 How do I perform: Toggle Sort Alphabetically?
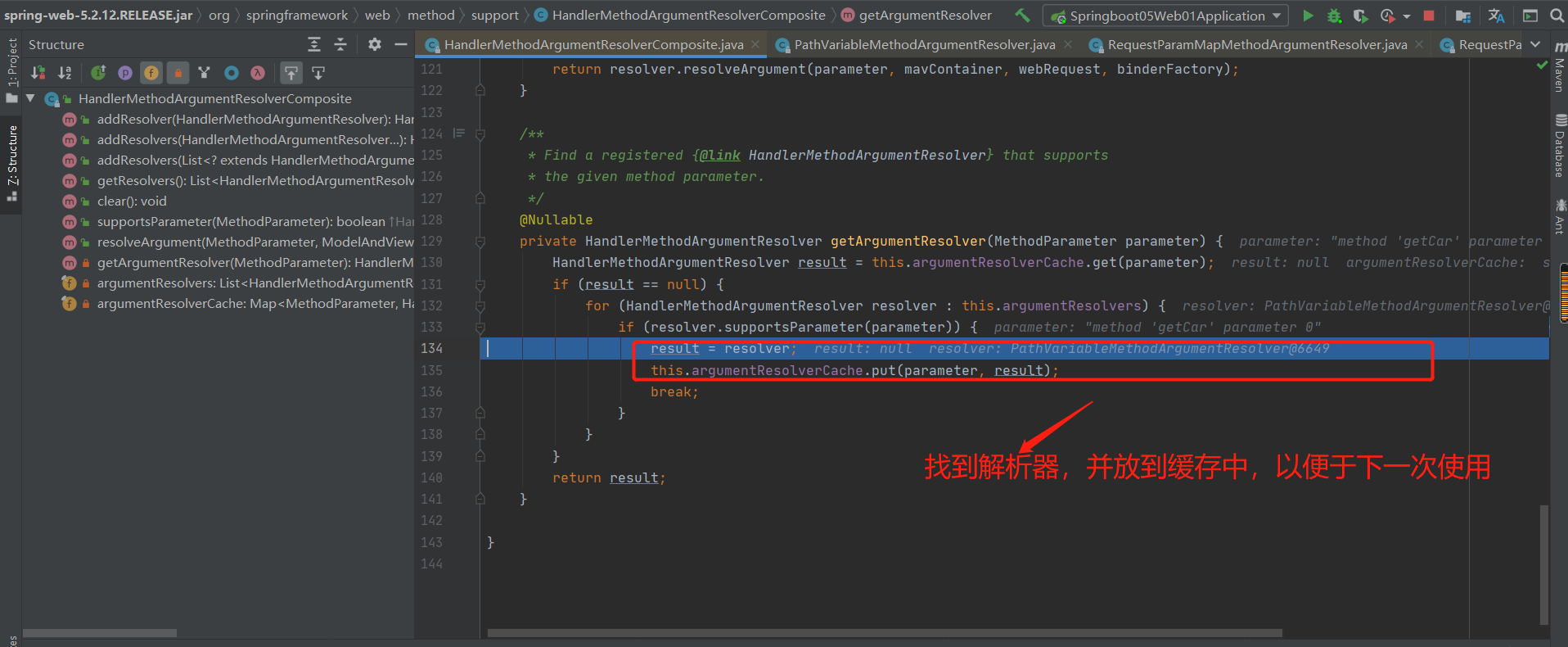tap(65, 73)
